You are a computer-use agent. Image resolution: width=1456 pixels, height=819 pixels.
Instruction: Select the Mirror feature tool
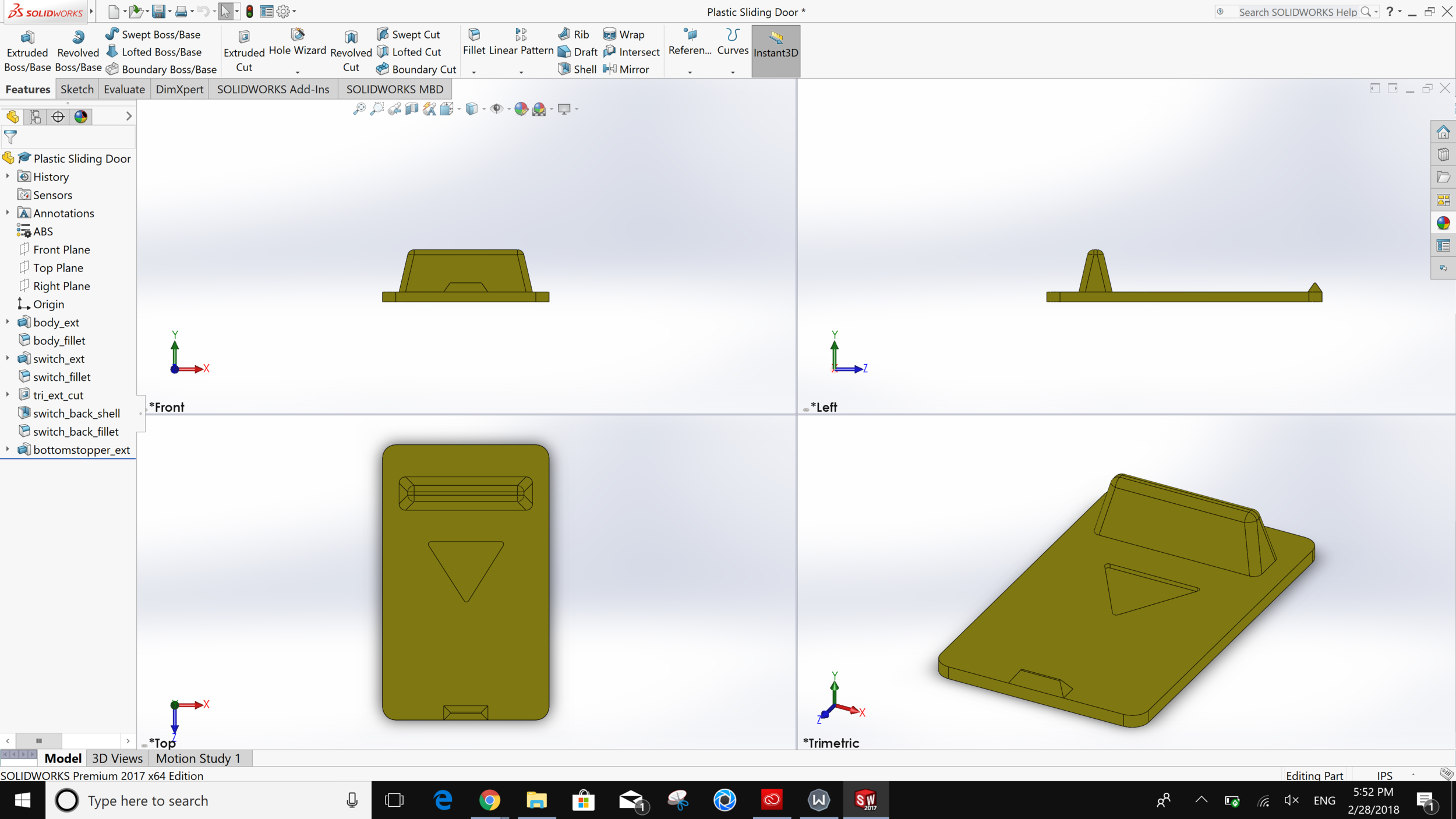[627, 69]
